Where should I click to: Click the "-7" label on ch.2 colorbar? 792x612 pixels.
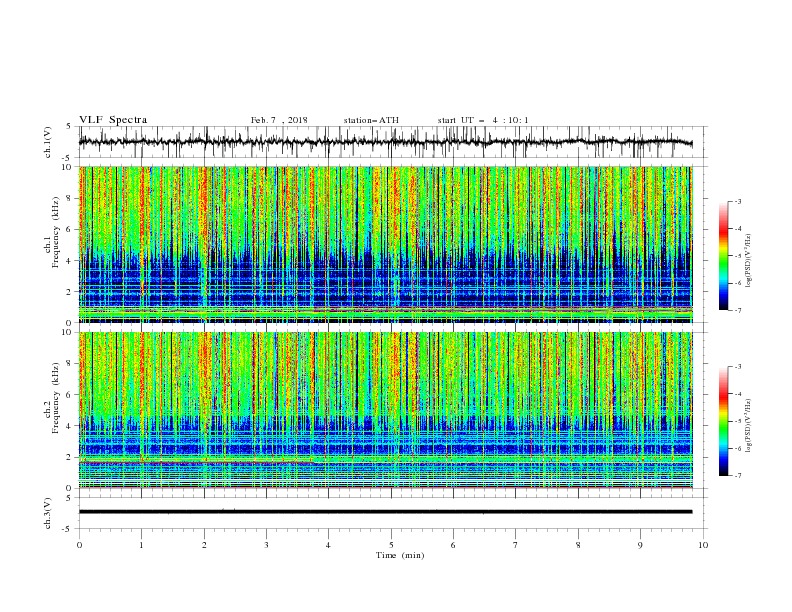(x=738, y=476)
